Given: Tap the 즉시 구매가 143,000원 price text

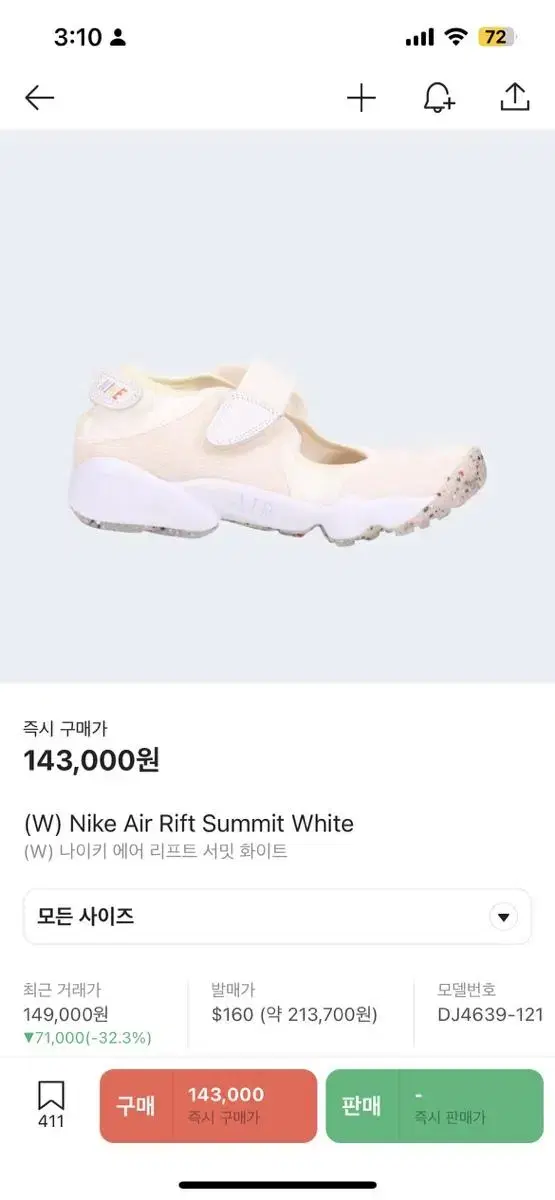Looking at the screenshot, I should 92,761.
